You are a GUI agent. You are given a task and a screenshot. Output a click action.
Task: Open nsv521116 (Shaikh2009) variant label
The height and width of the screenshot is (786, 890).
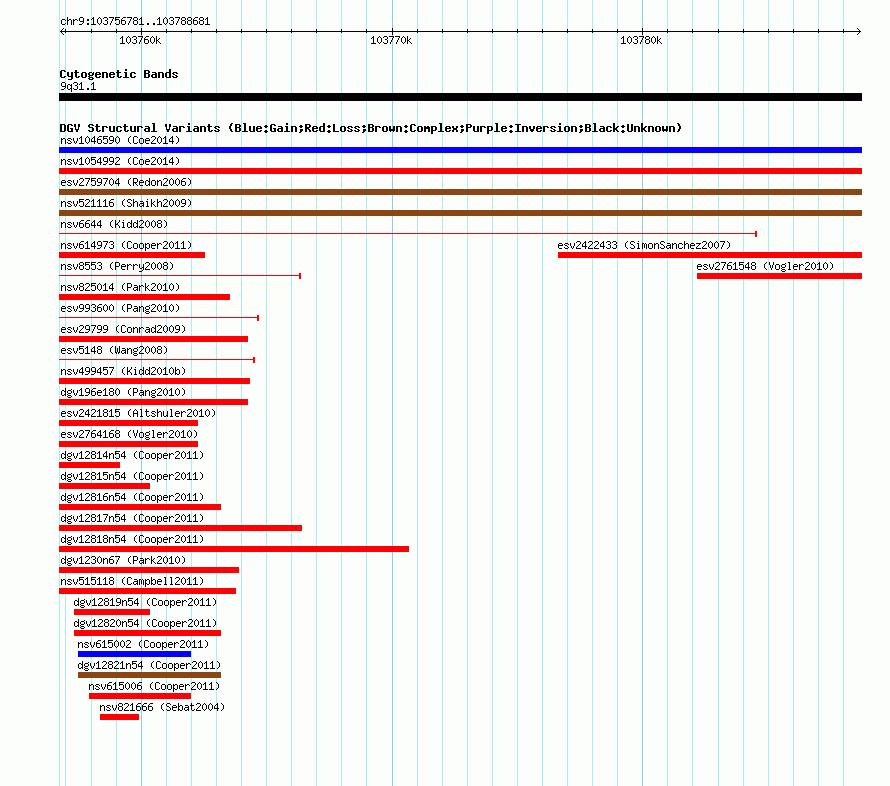(x=126, y=203)
